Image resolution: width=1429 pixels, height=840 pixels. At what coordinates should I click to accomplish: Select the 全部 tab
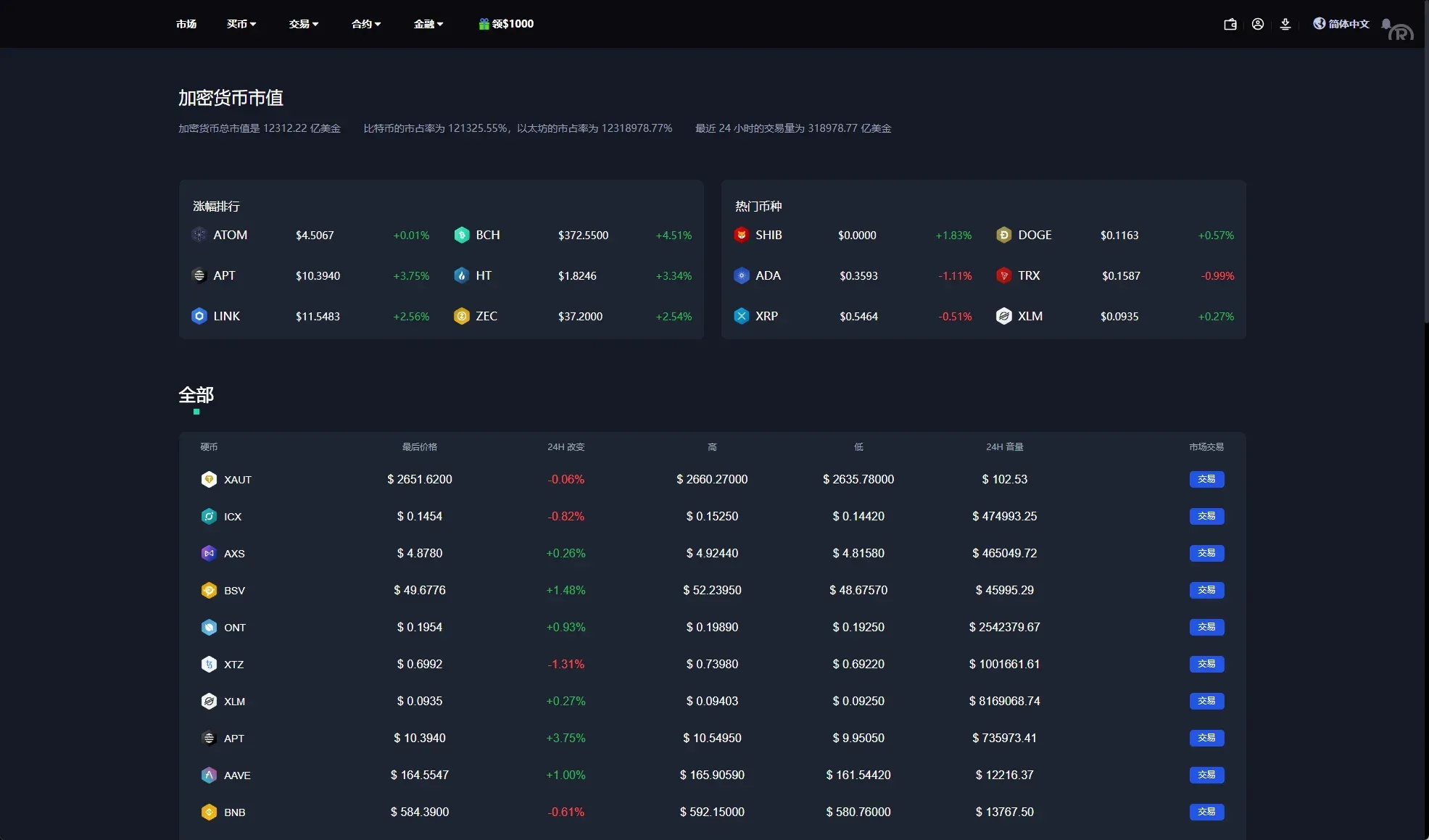(196, 395)
